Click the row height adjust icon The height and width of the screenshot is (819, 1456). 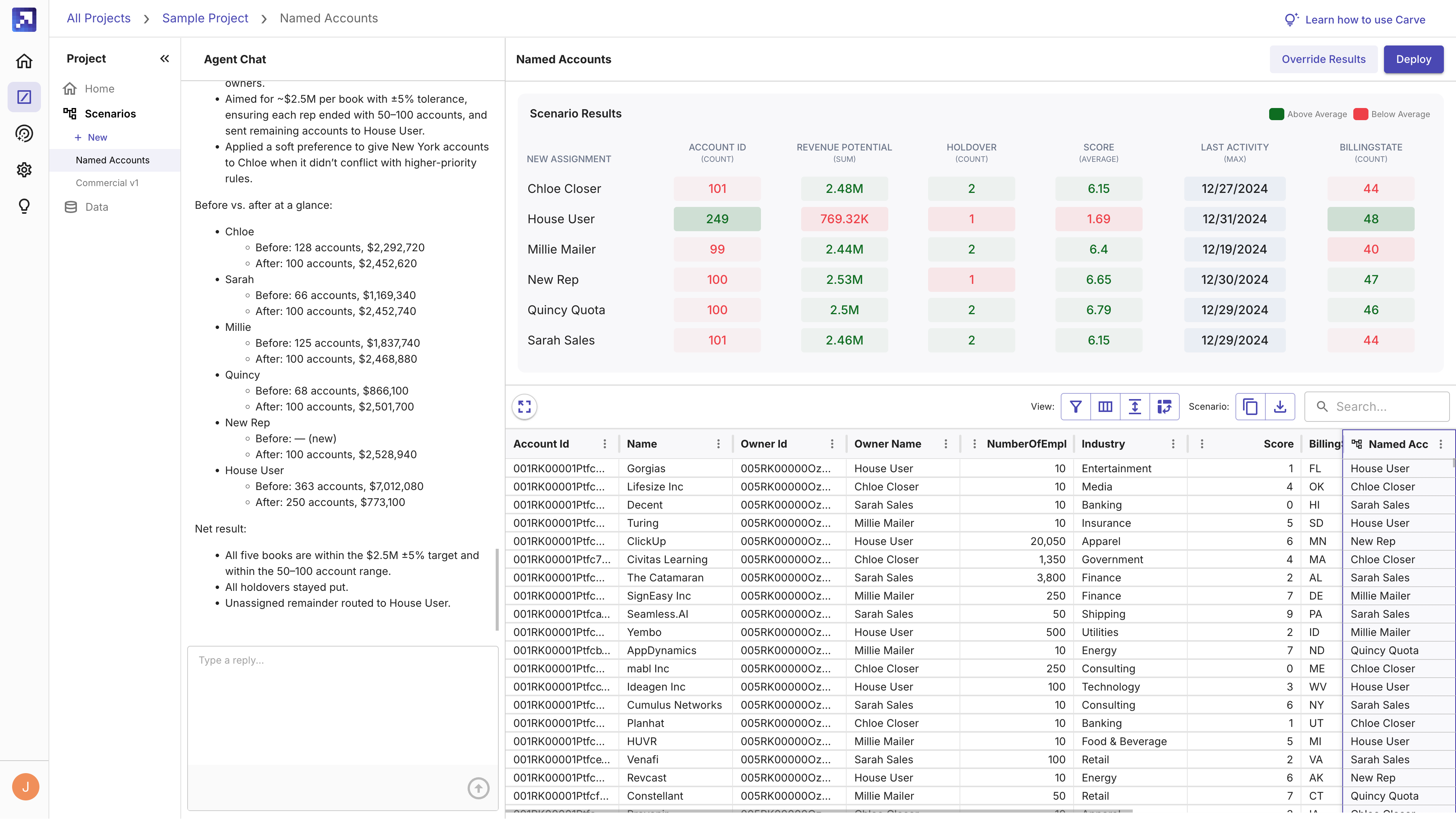[x=1134, y=406]
